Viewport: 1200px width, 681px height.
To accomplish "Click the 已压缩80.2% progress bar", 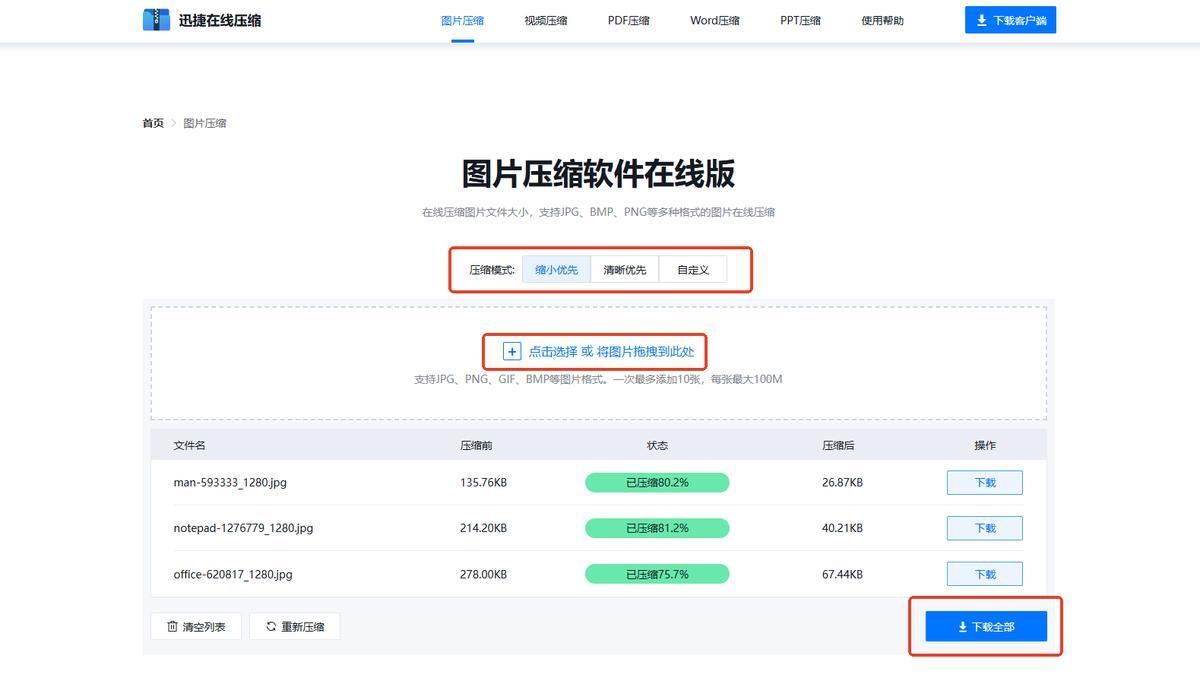I will (x=656, y=483).
